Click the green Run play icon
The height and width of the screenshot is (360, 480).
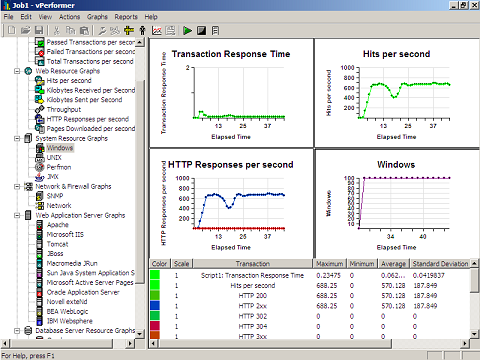click(x=187, y=31)
